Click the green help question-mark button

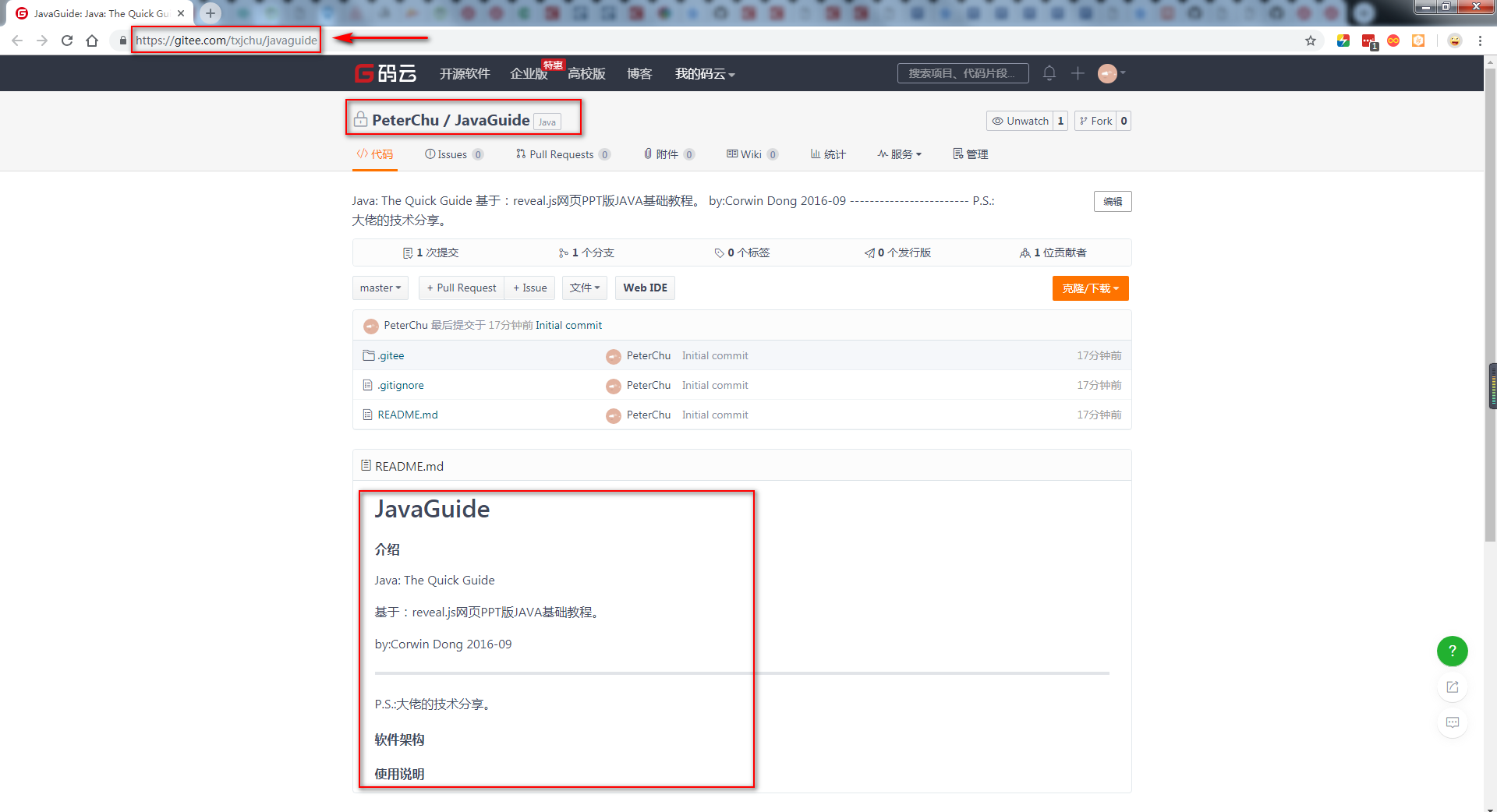click(x=1452, y=651)
